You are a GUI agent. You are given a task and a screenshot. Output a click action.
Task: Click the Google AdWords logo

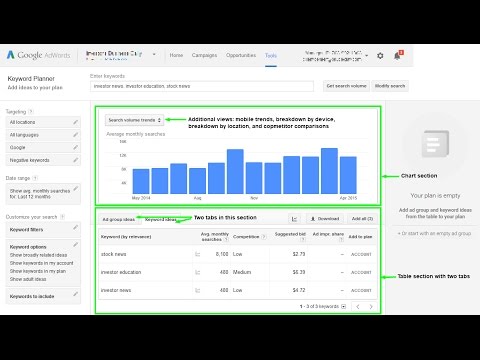coord(38,55)
